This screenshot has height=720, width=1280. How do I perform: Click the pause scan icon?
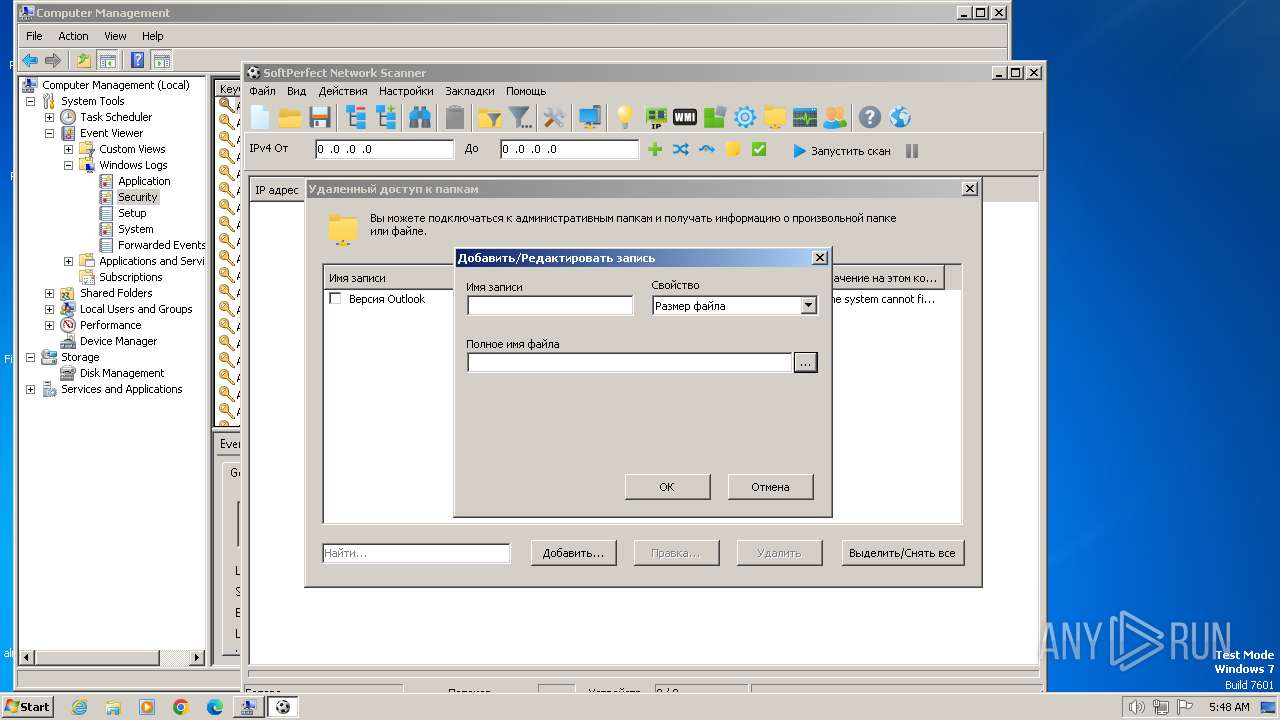[x=912, y=151]
